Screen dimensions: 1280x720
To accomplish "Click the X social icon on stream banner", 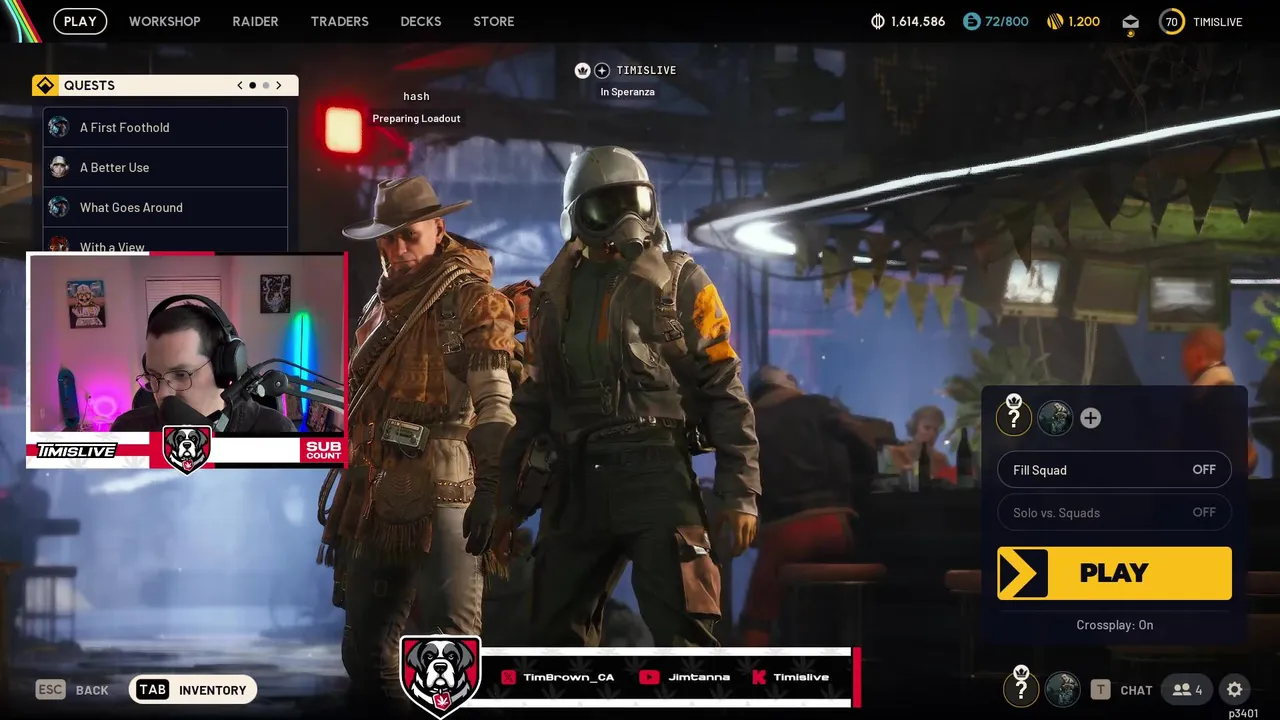I will pos(508,677).
